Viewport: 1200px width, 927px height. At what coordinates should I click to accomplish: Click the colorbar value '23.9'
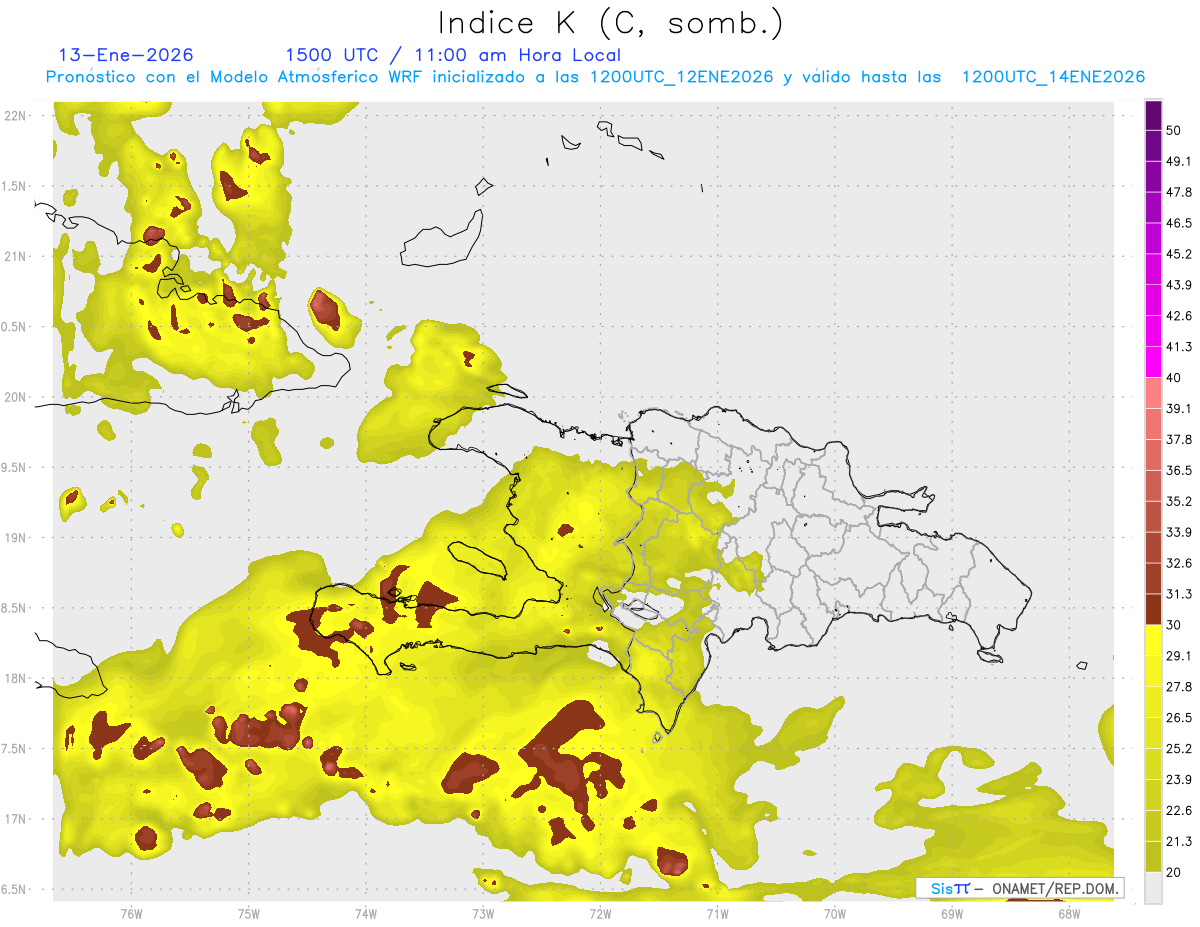point(1179,780)
